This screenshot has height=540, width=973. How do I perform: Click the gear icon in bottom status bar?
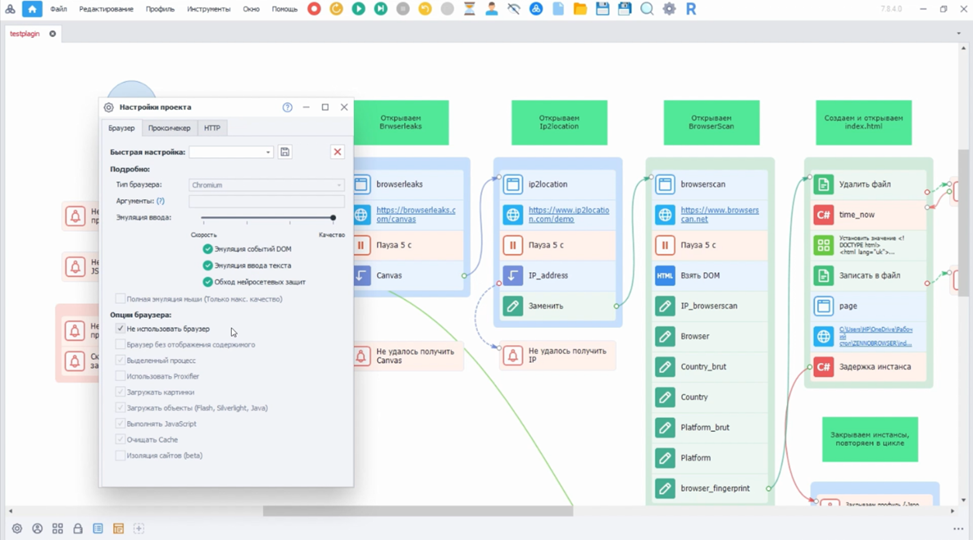point(17,528)
